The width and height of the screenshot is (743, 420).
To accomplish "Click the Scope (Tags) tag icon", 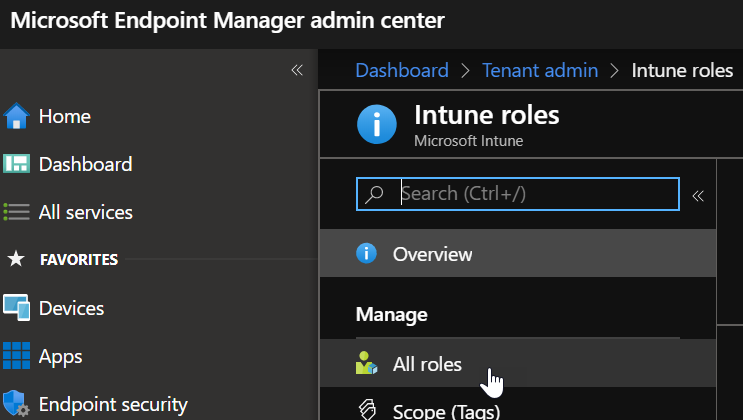I will pos(367,410).
